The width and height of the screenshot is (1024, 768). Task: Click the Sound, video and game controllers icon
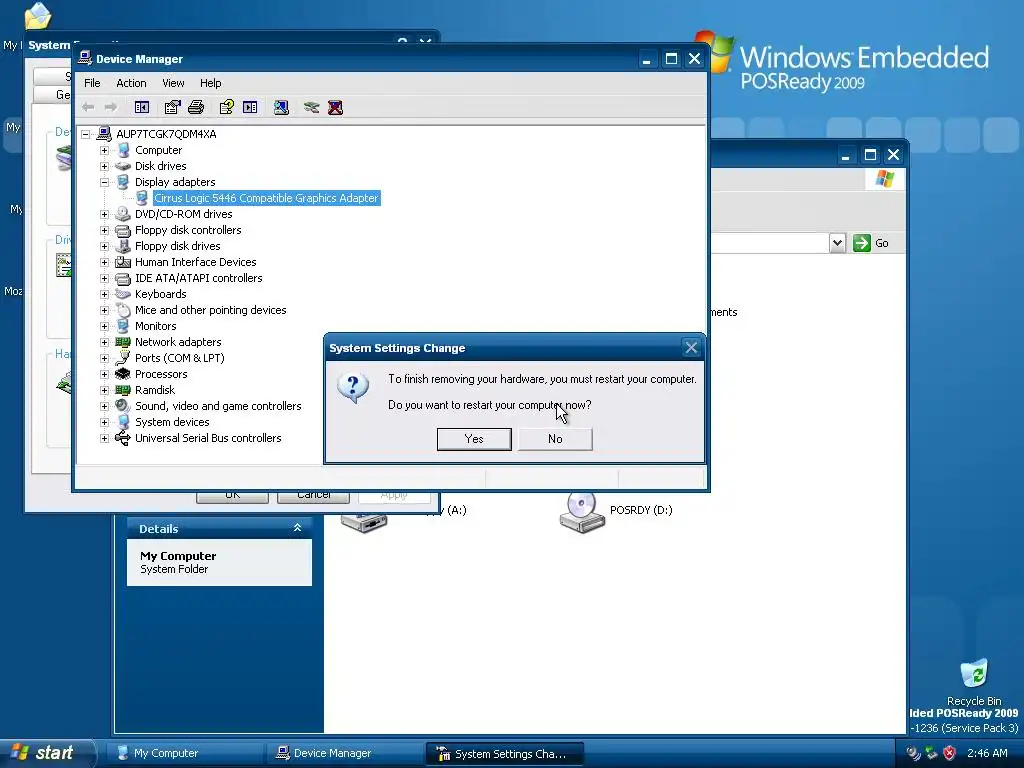tap(123, 406)
